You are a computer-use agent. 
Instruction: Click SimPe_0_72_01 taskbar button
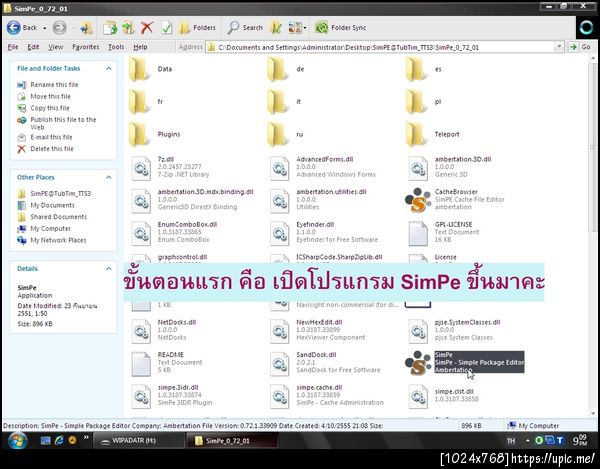coord(232,441)
